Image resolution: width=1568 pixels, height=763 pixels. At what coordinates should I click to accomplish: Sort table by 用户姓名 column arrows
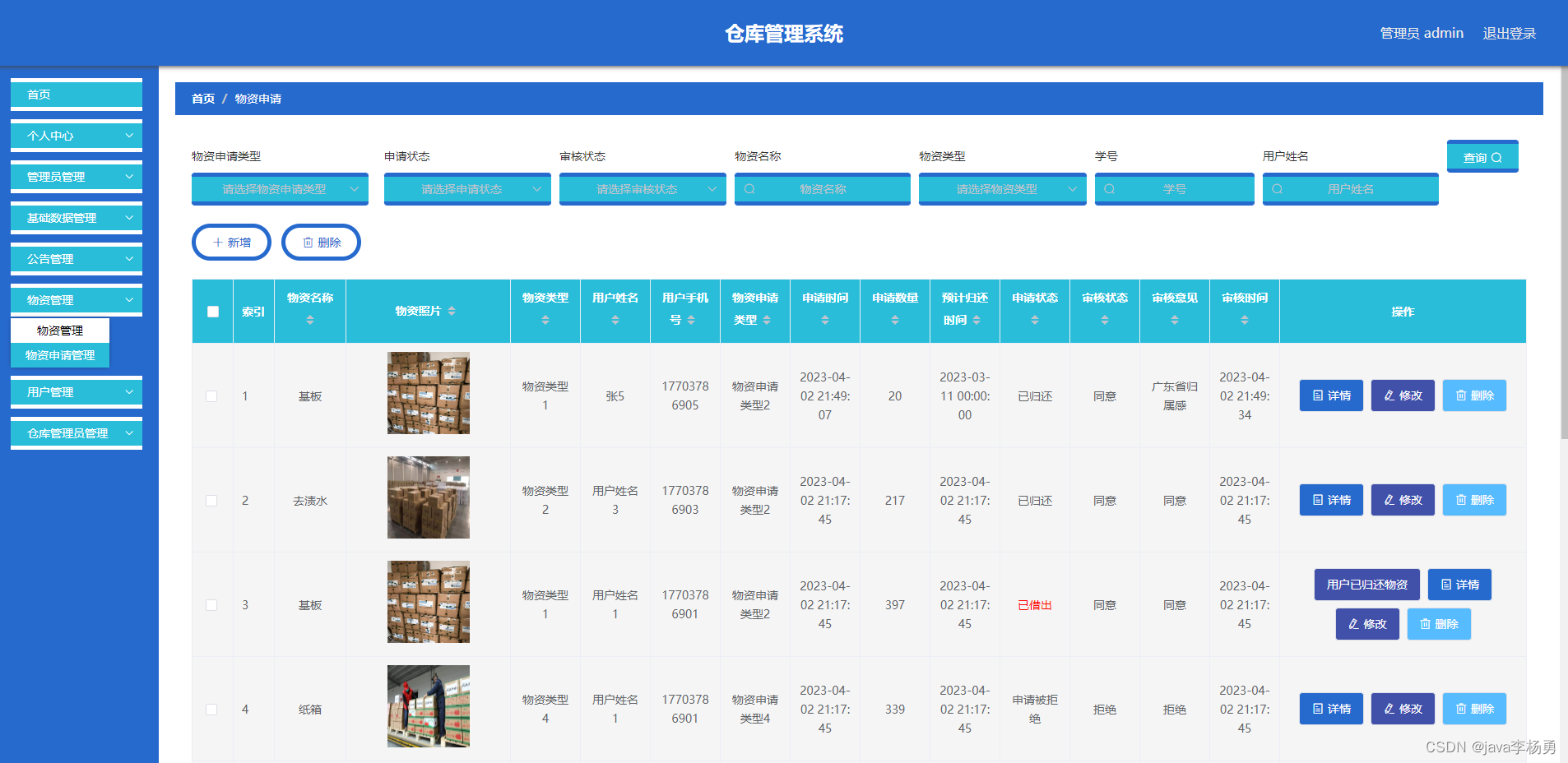(x=615, y=320)
